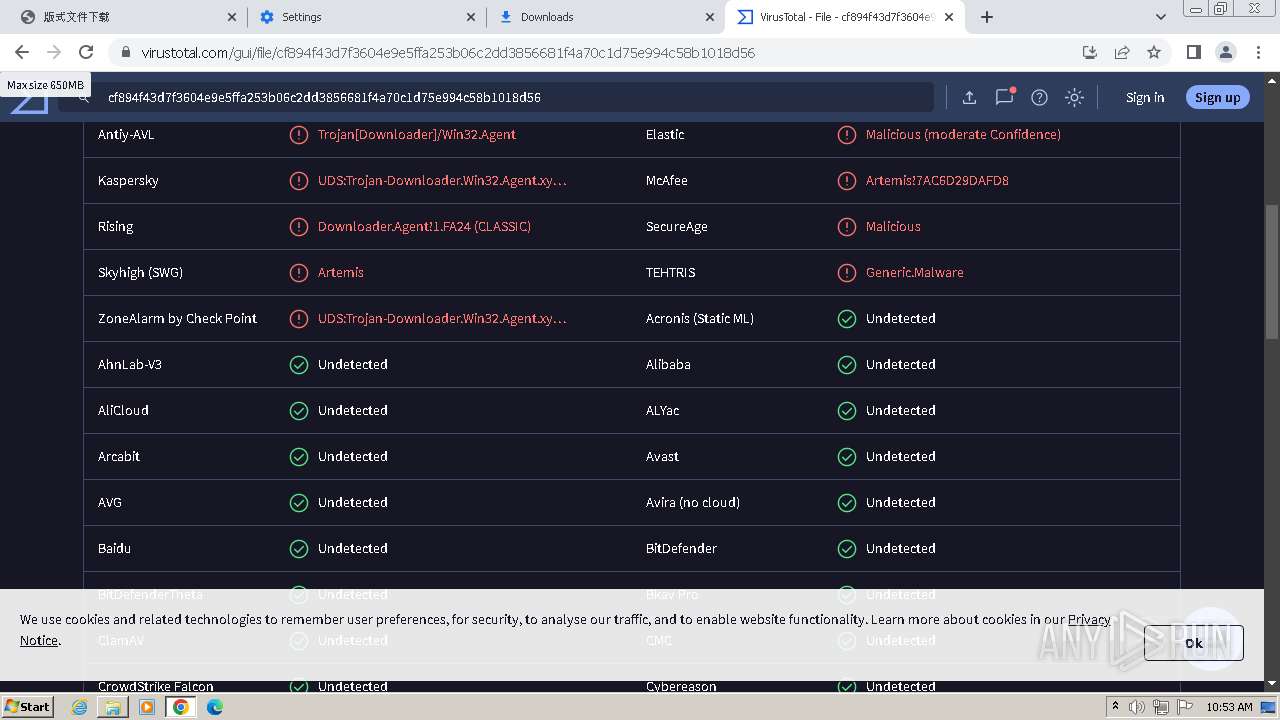The image size is (1280, 720).
Task: Open a new tab with plus button
Action: [987, 17]
